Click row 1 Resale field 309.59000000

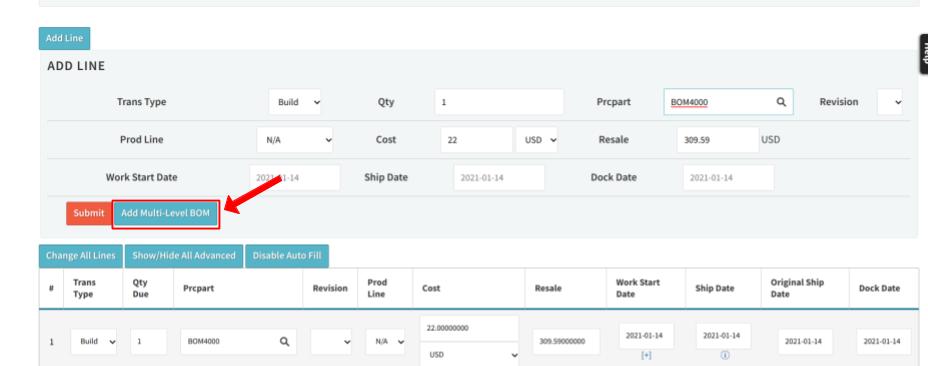pyautogui.click(x=566, y=342)
